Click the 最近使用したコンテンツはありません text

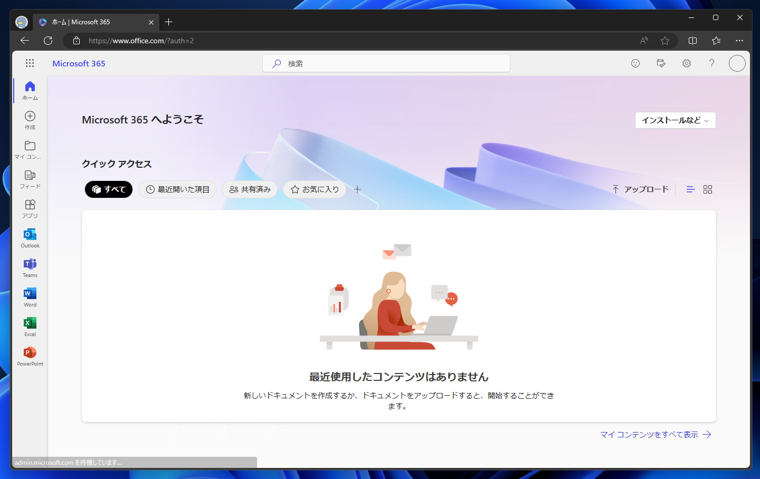point(399,377)
